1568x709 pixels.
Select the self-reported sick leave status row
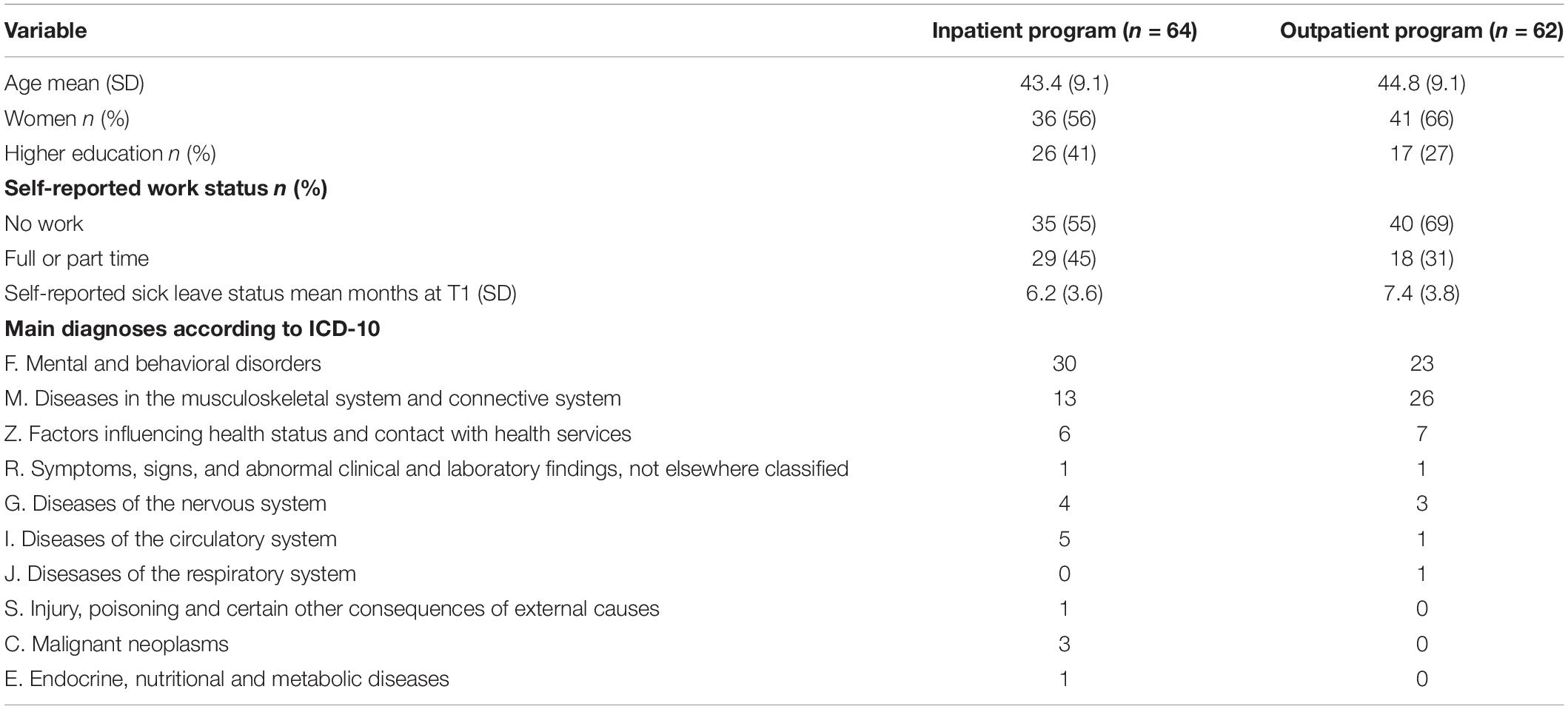click(x=784, y=293)
